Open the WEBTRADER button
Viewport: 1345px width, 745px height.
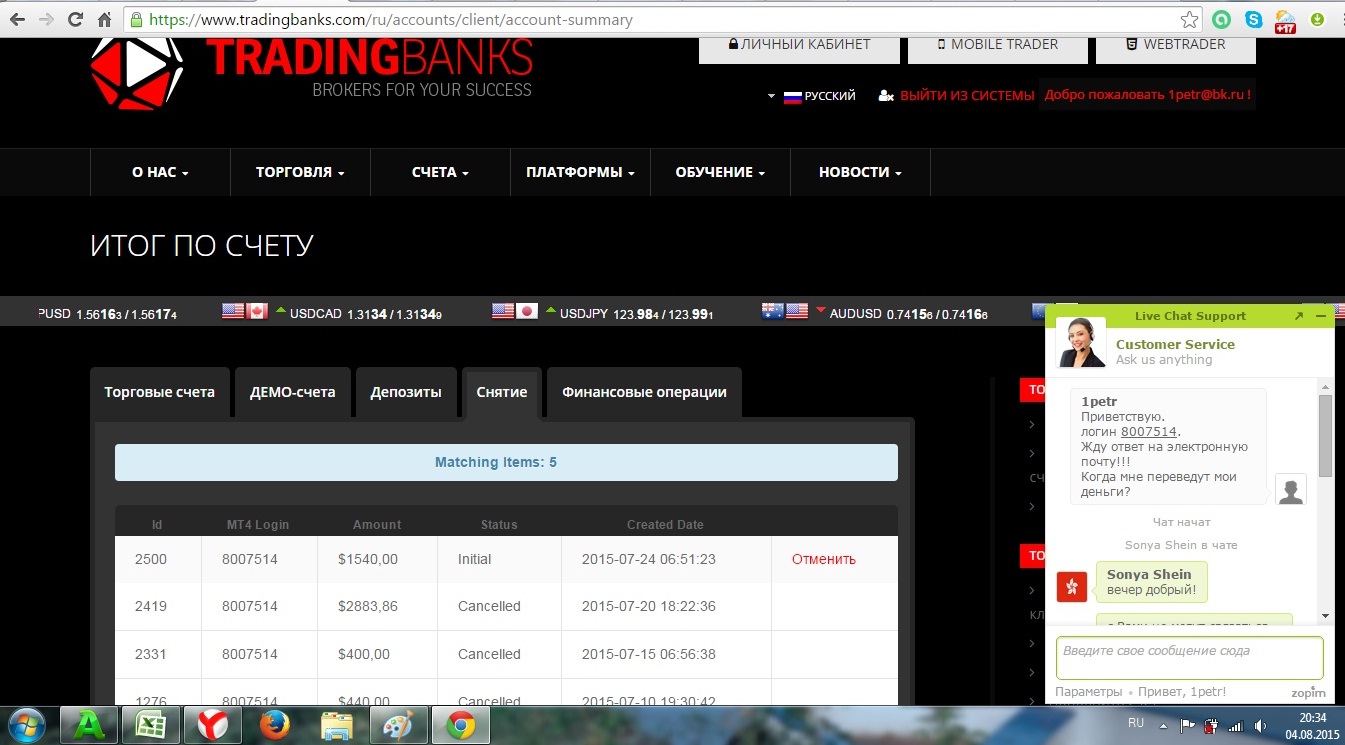coord(1175,44)
